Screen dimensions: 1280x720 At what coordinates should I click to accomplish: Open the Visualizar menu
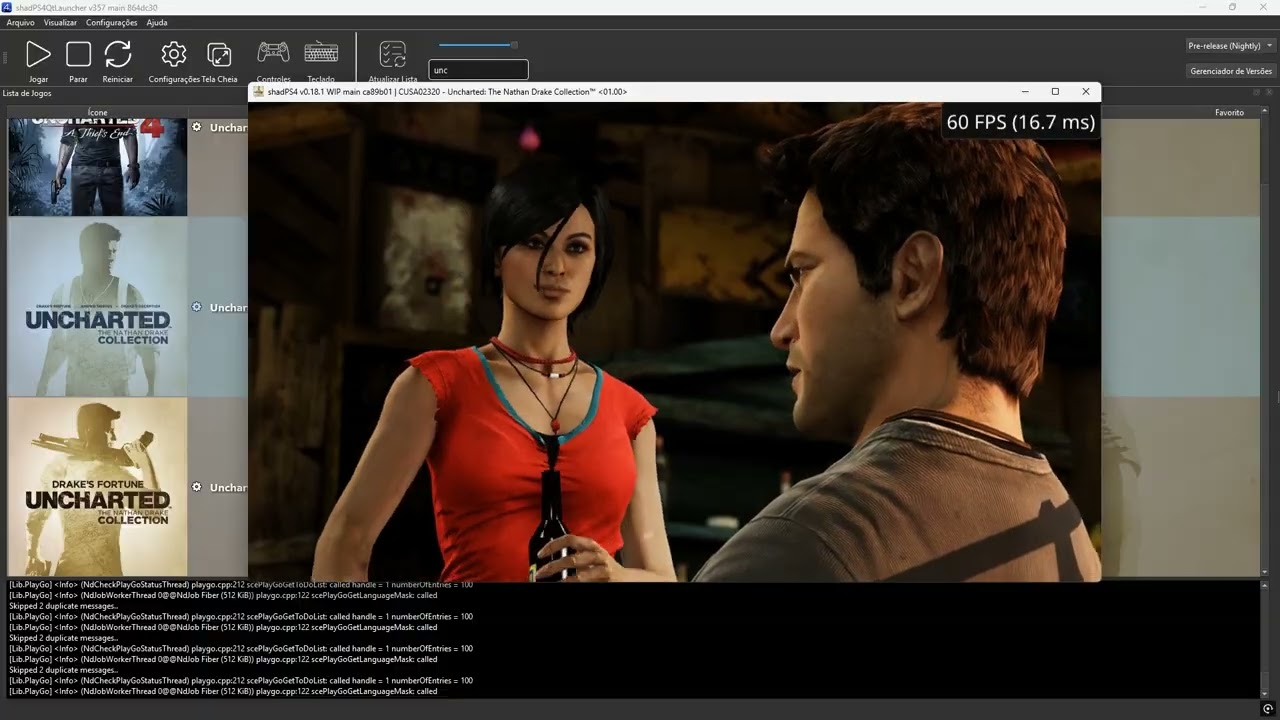click(60, 22)
